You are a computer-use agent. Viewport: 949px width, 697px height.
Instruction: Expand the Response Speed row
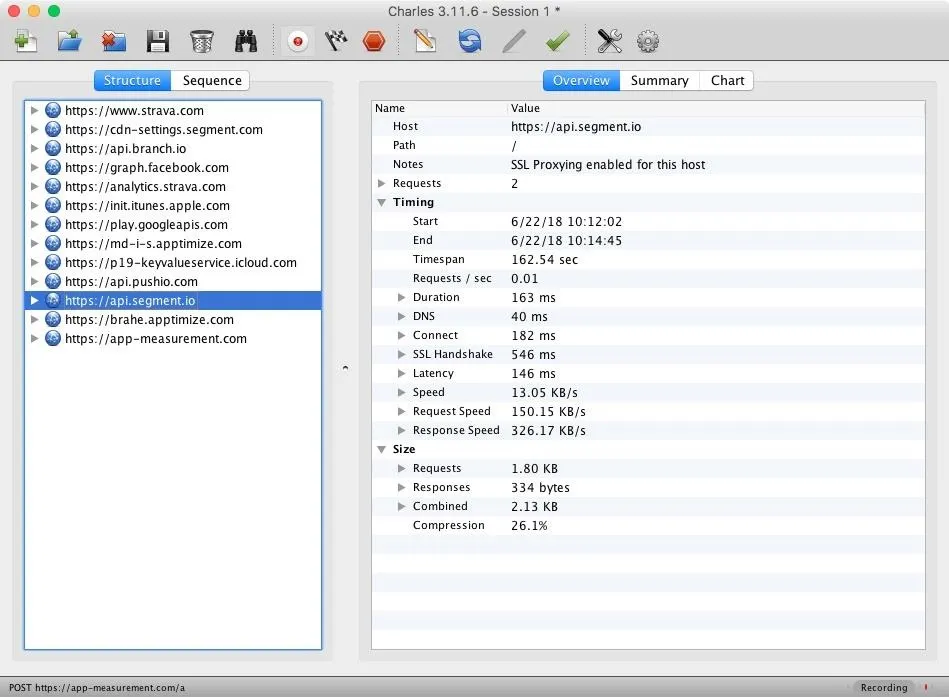pyautogui.click(x=401, y=430)
